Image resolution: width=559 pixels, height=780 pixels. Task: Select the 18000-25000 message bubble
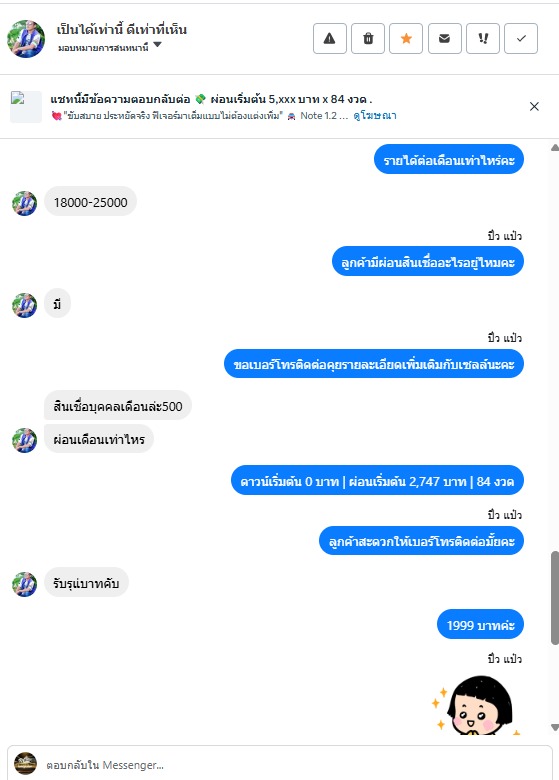91,202
